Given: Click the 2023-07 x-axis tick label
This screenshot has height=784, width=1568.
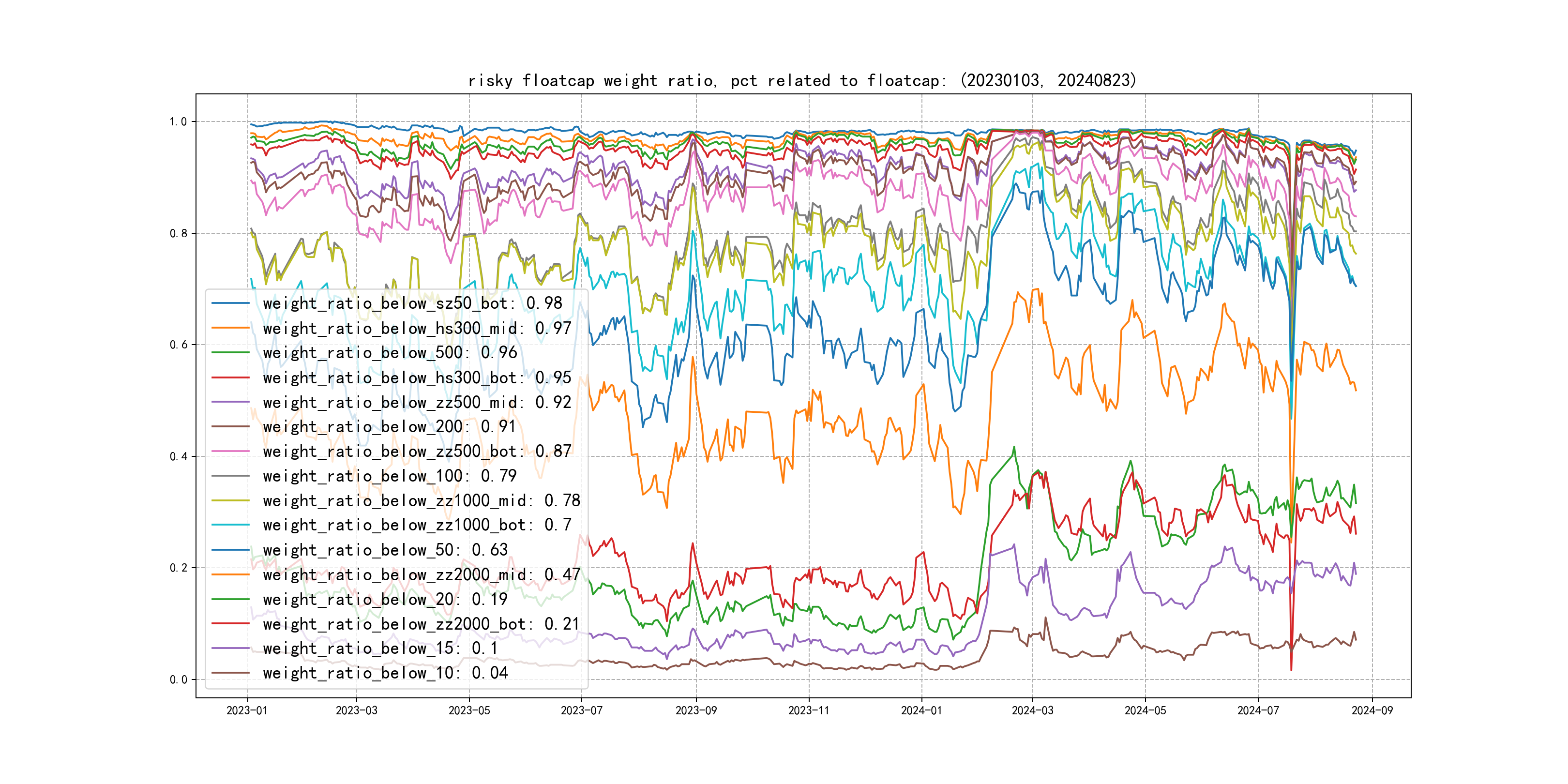Looking at the screenshot, I should click(x=581, y=710).
